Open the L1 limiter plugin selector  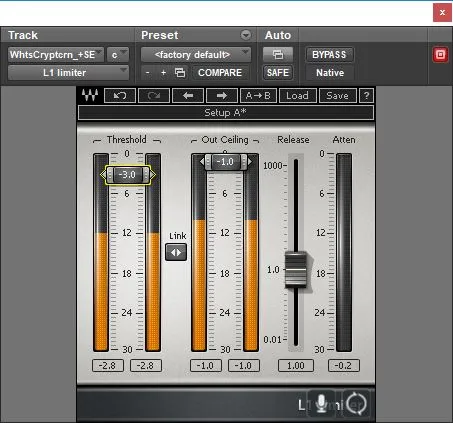click(68, 72)
